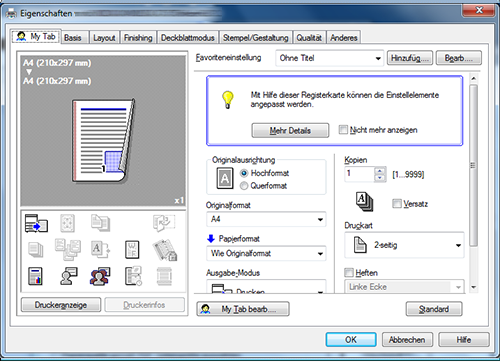Click the page icon in Druckart box
The height and width of the screenshot is (362, 500).
[360, 245]
